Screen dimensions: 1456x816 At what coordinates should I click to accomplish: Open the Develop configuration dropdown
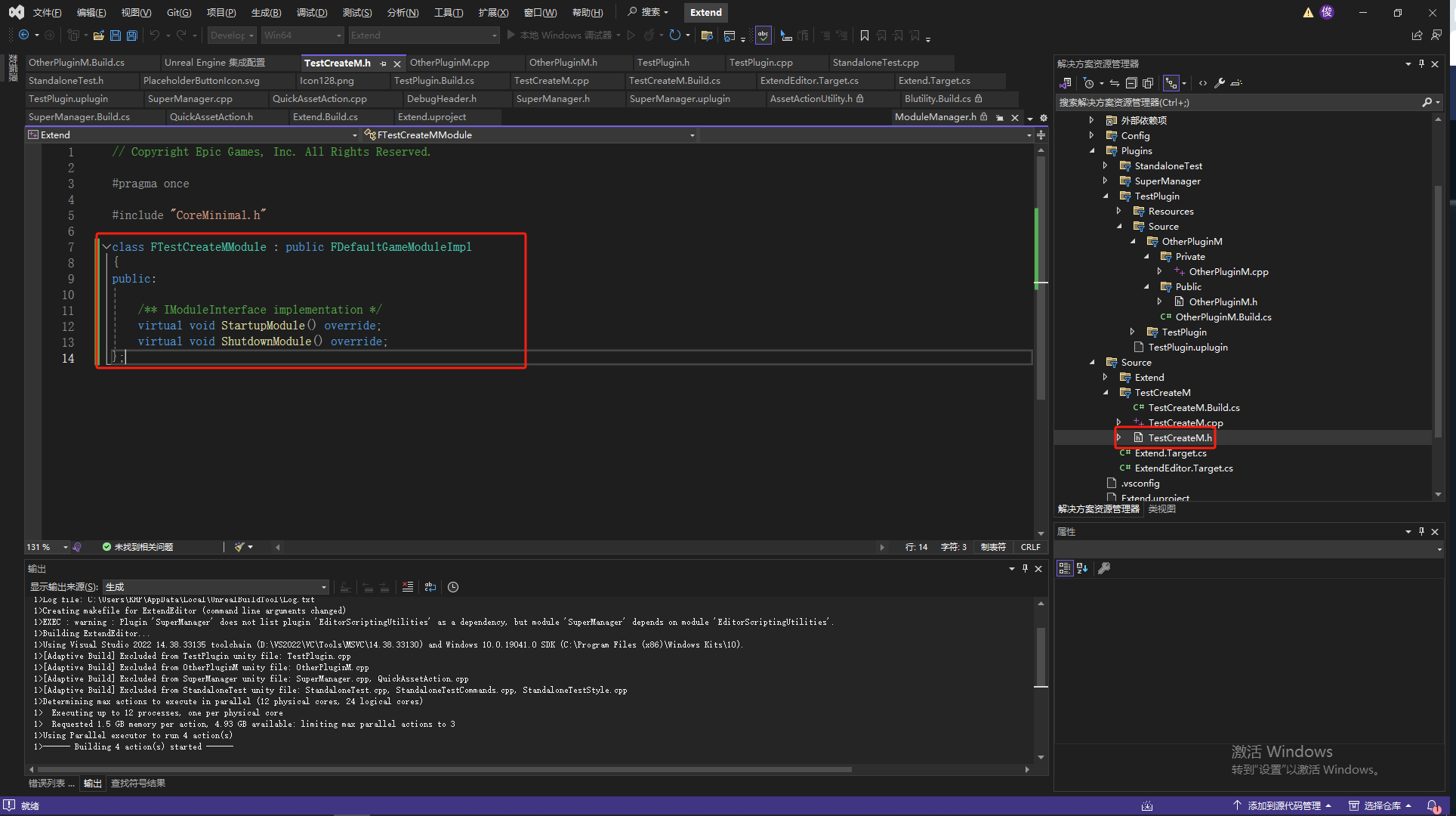[232, 36]
